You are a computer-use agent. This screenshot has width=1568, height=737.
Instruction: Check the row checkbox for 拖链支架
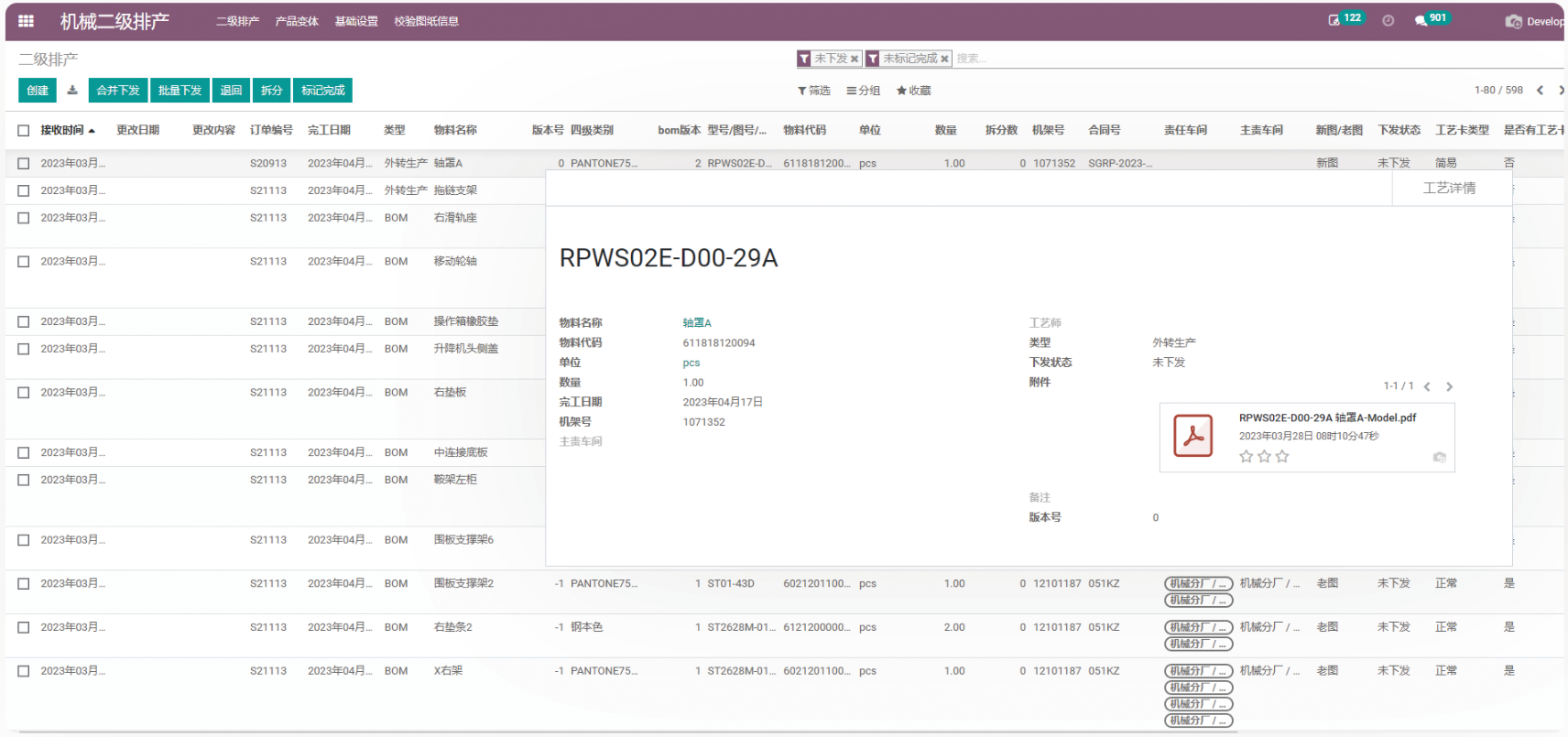tap(24, 190)
